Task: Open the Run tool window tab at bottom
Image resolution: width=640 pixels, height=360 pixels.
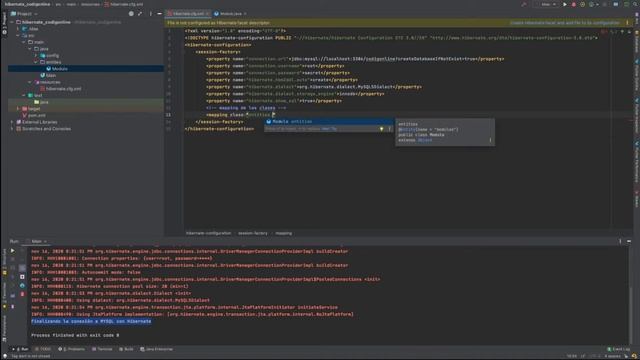Action: click(21, 349)
